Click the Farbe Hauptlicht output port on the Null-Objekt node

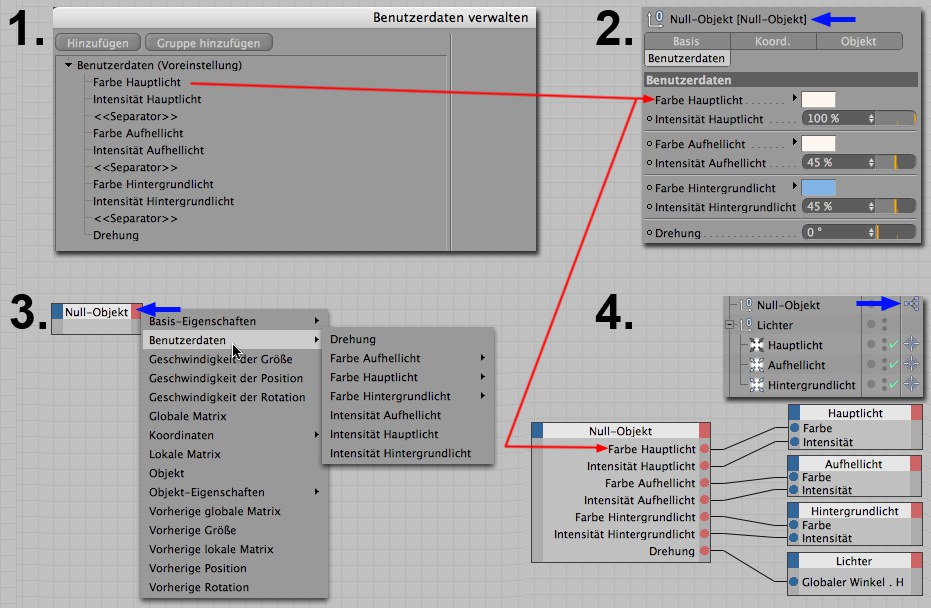704,449
